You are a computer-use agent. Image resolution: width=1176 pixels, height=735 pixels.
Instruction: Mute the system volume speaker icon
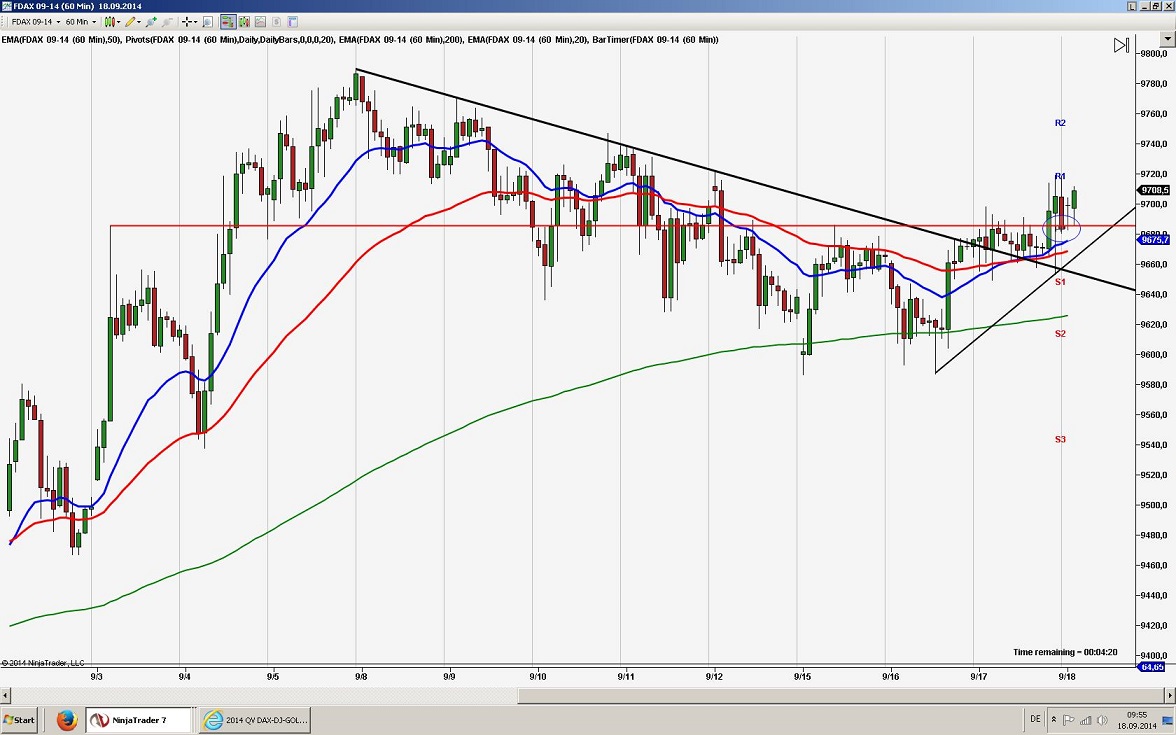(x=1102, y=721)
